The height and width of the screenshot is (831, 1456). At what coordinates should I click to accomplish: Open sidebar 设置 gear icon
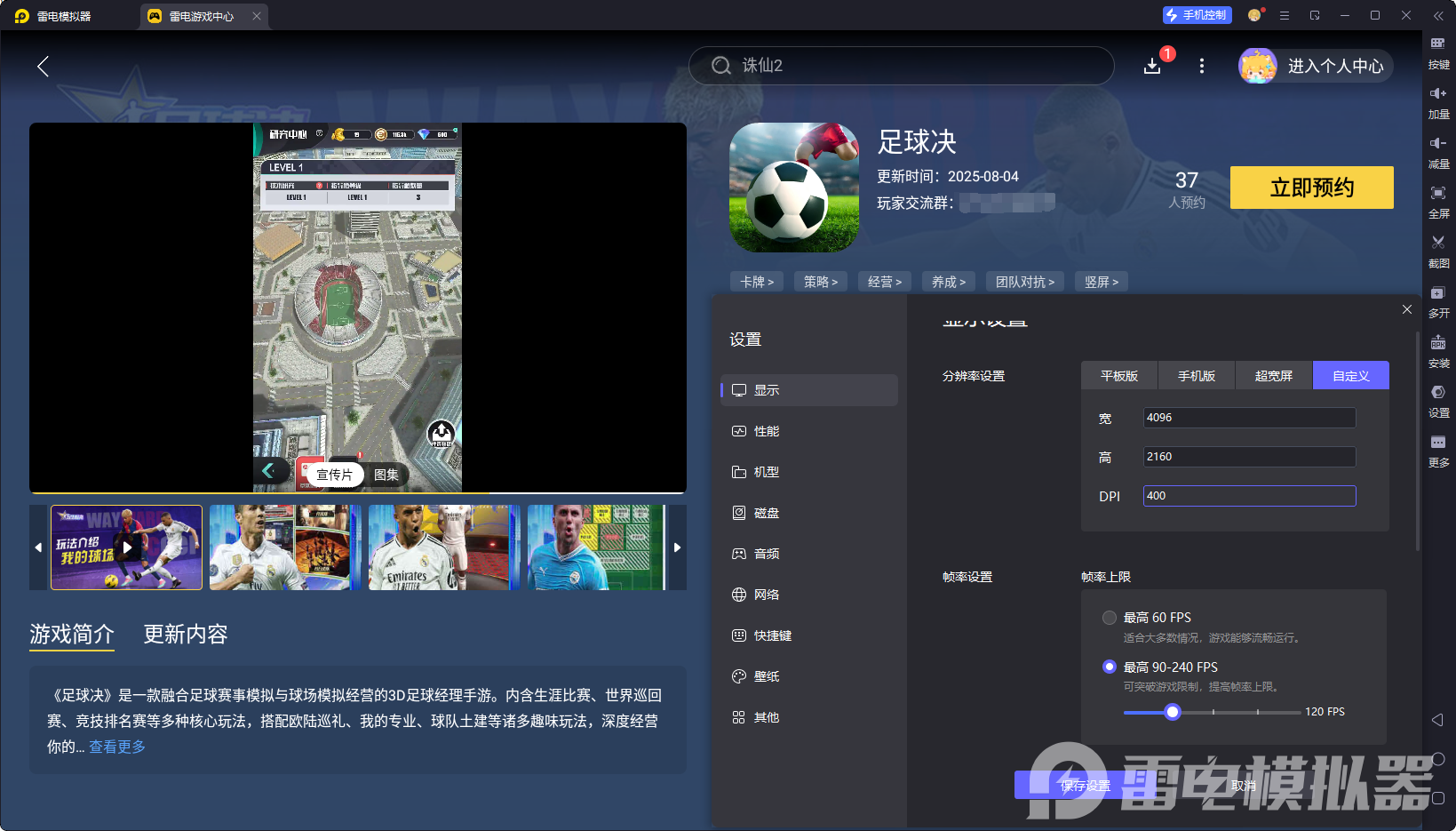(x=1438, y=402)
